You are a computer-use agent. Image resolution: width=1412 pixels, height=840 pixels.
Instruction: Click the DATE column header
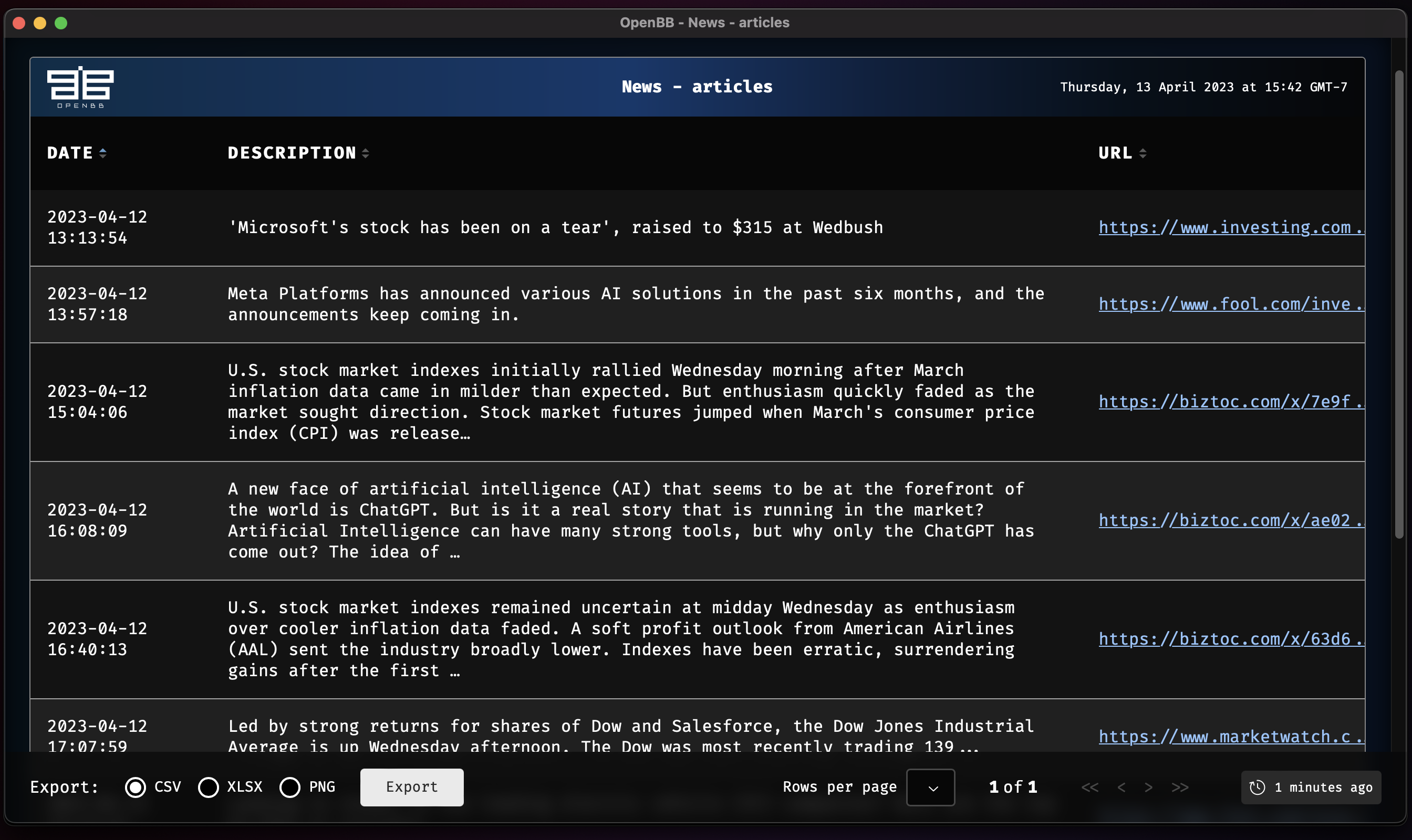[x=70, y=153]
